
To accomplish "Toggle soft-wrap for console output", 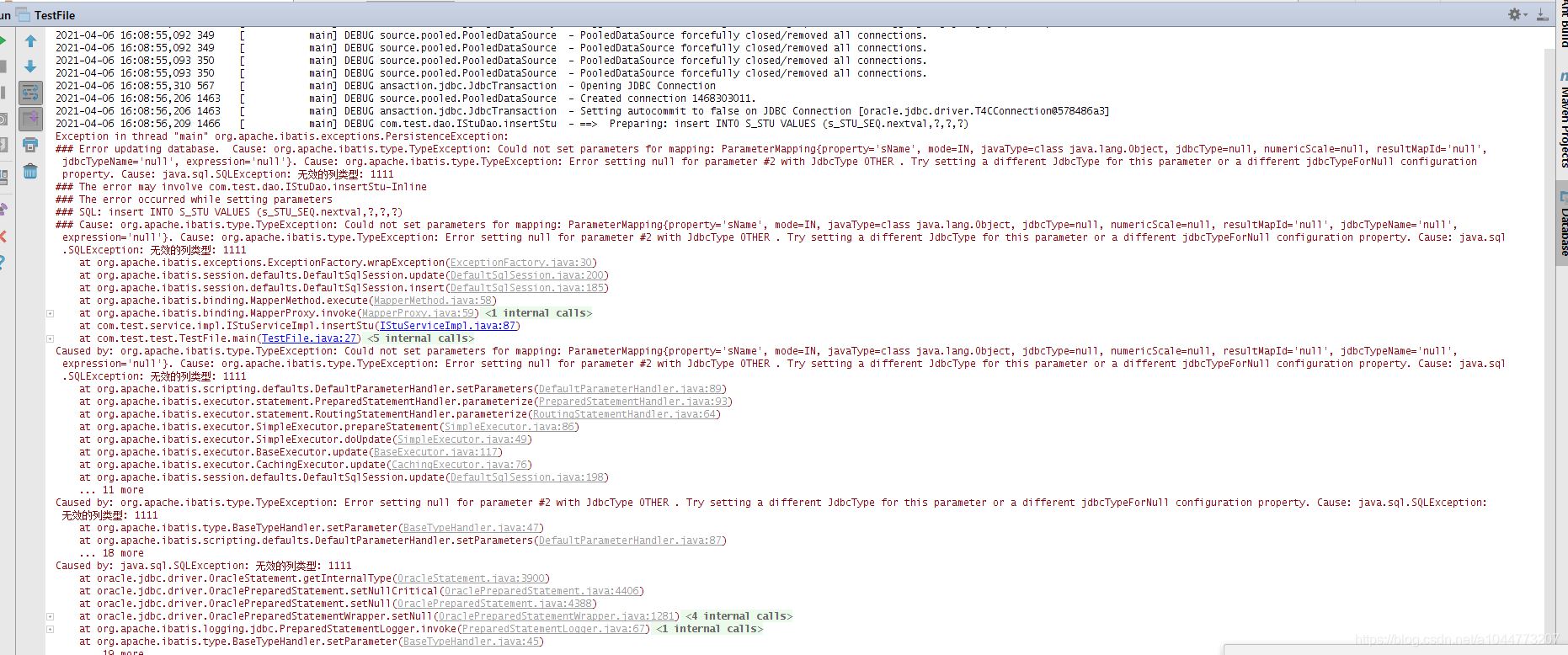I will tap(30, 92).
